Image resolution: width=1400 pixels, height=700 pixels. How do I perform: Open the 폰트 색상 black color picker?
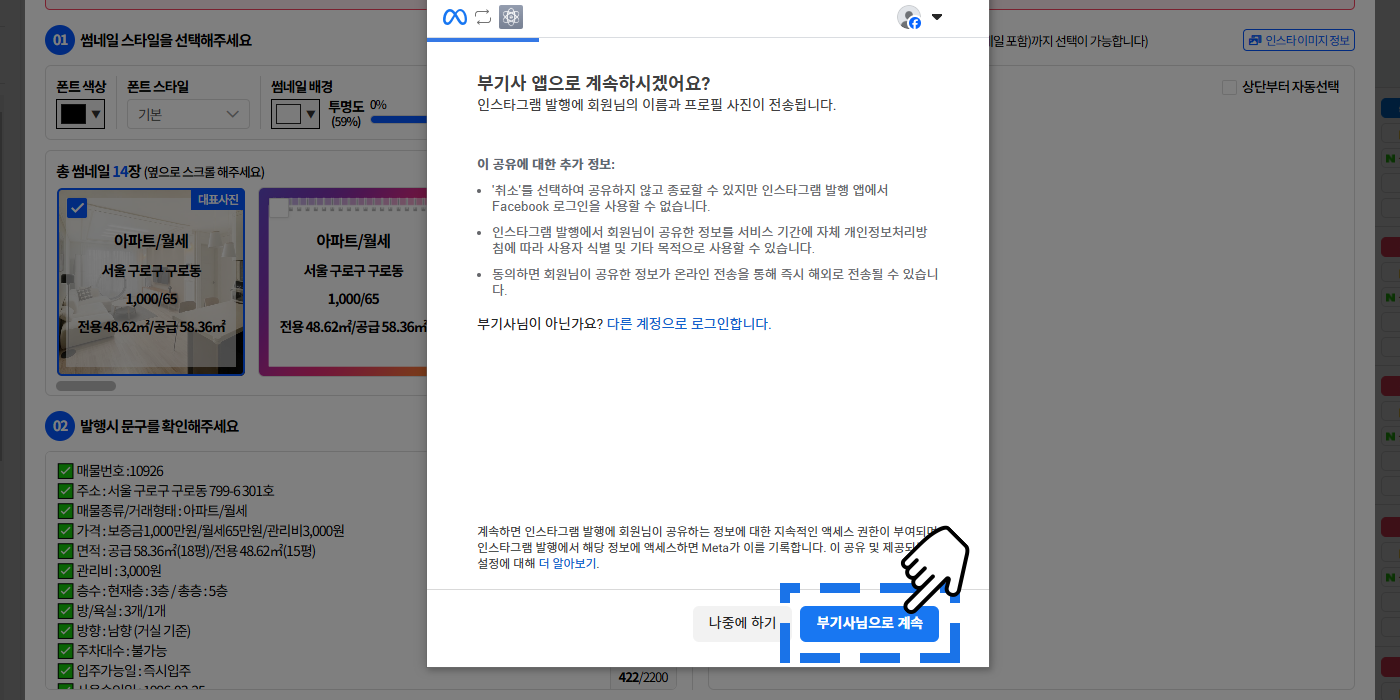click(x=80, y=114)
